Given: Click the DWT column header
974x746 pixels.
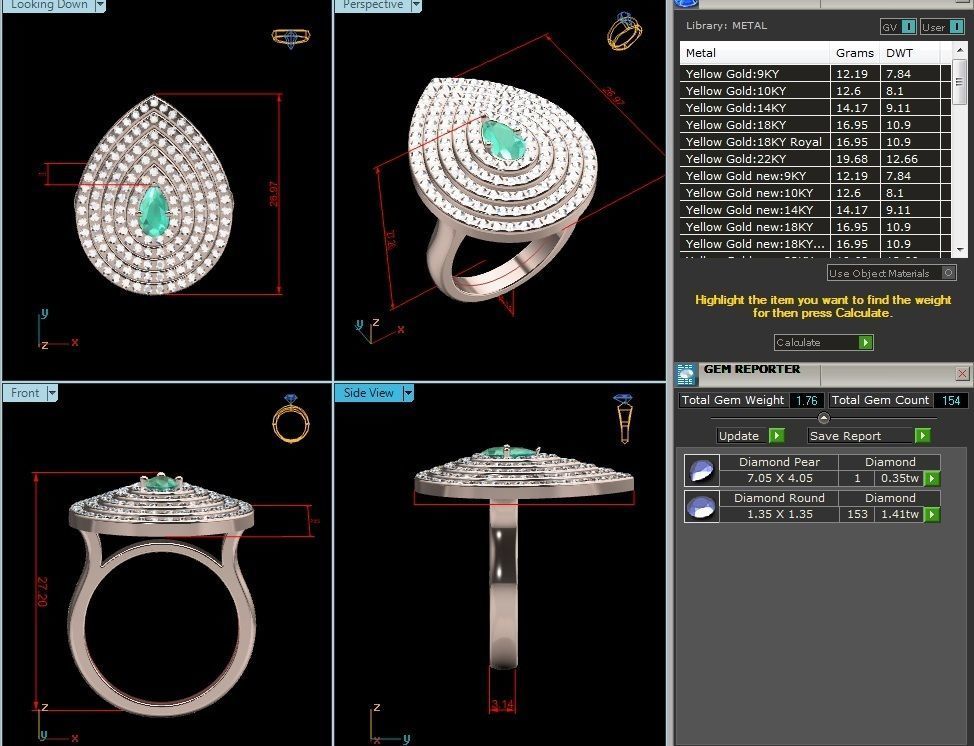Looking at the screenshot, I should pyautogui.click(x=909, y=53).
